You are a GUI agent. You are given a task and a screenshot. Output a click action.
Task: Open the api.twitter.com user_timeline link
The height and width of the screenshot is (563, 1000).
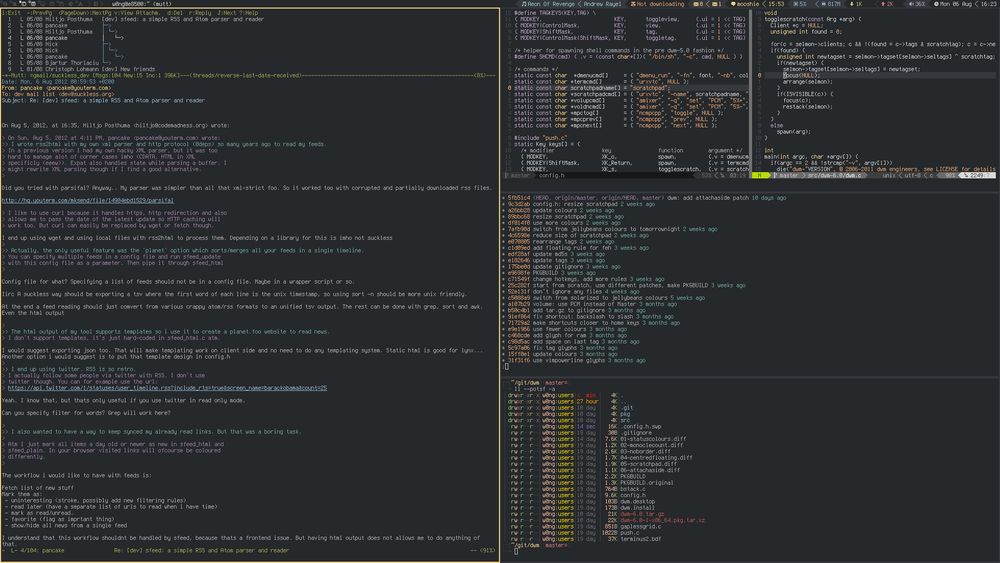[167, 388]
